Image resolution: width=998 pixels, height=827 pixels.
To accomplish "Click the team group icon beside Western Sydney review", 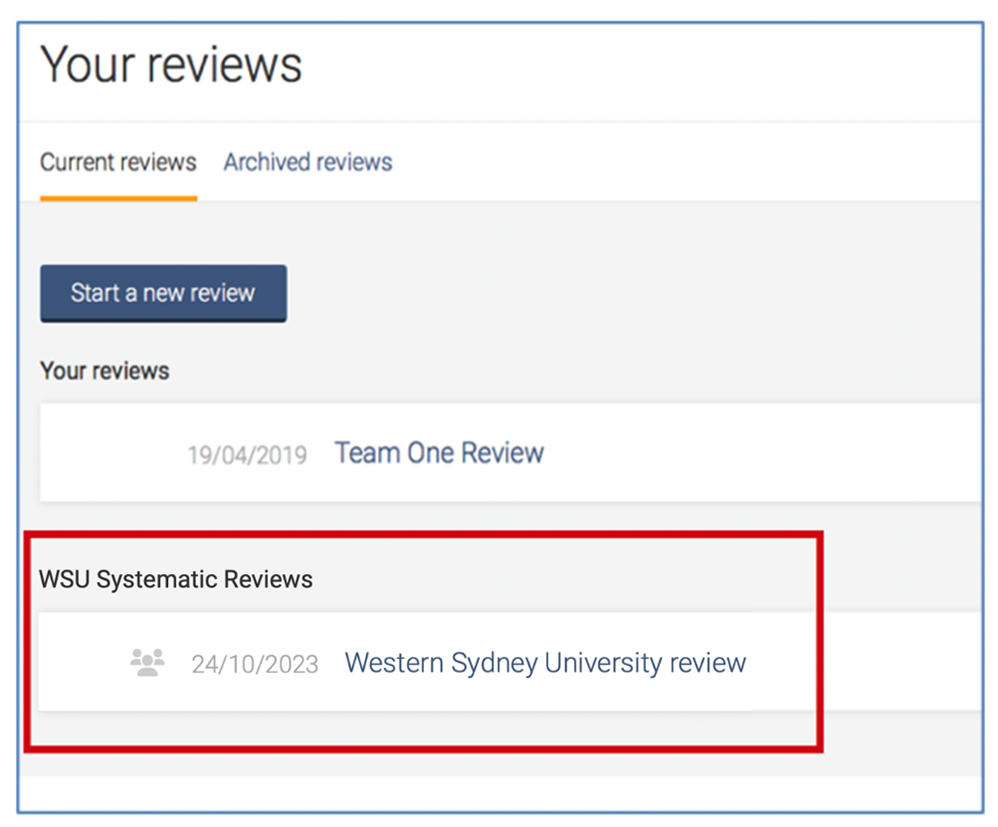I will [x=147, y=662].
